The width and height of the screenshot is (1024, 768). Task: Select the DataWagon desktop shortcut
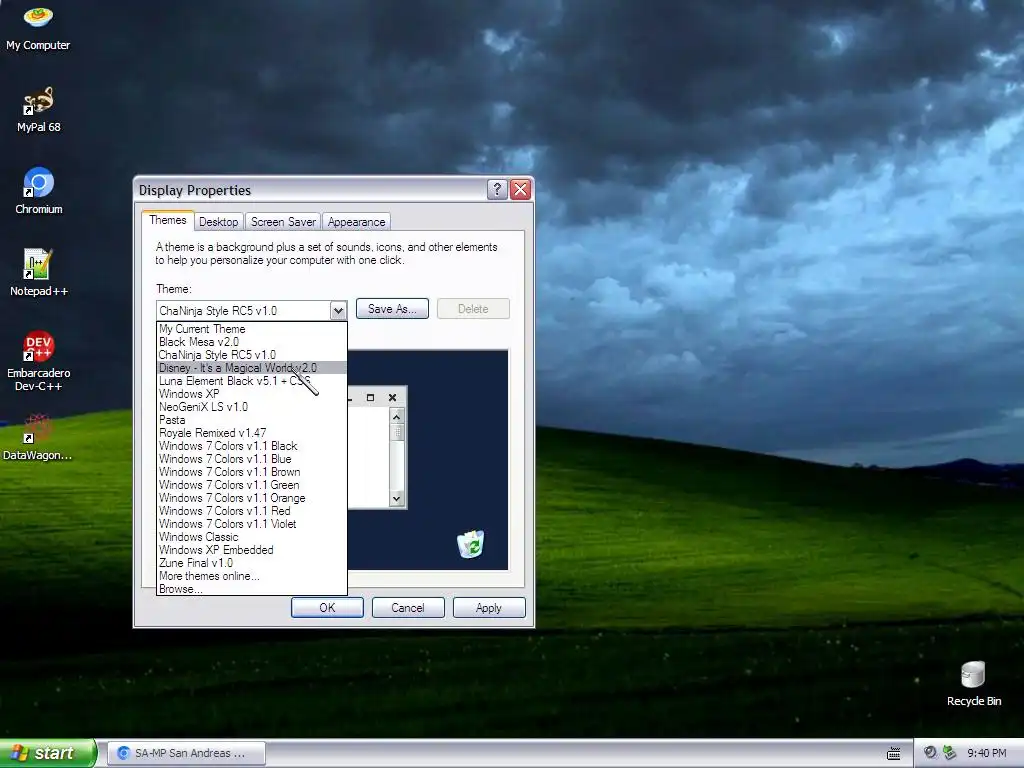coord(38,437)
